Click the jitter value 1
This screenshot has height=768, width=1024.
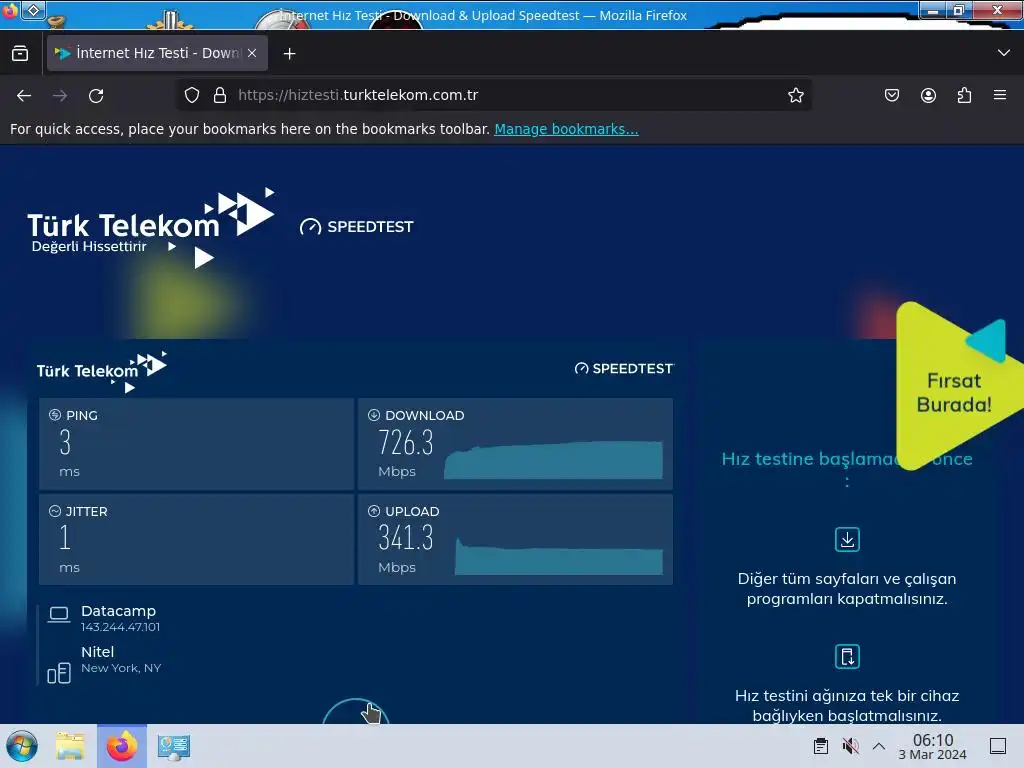(x=64, y=538)
